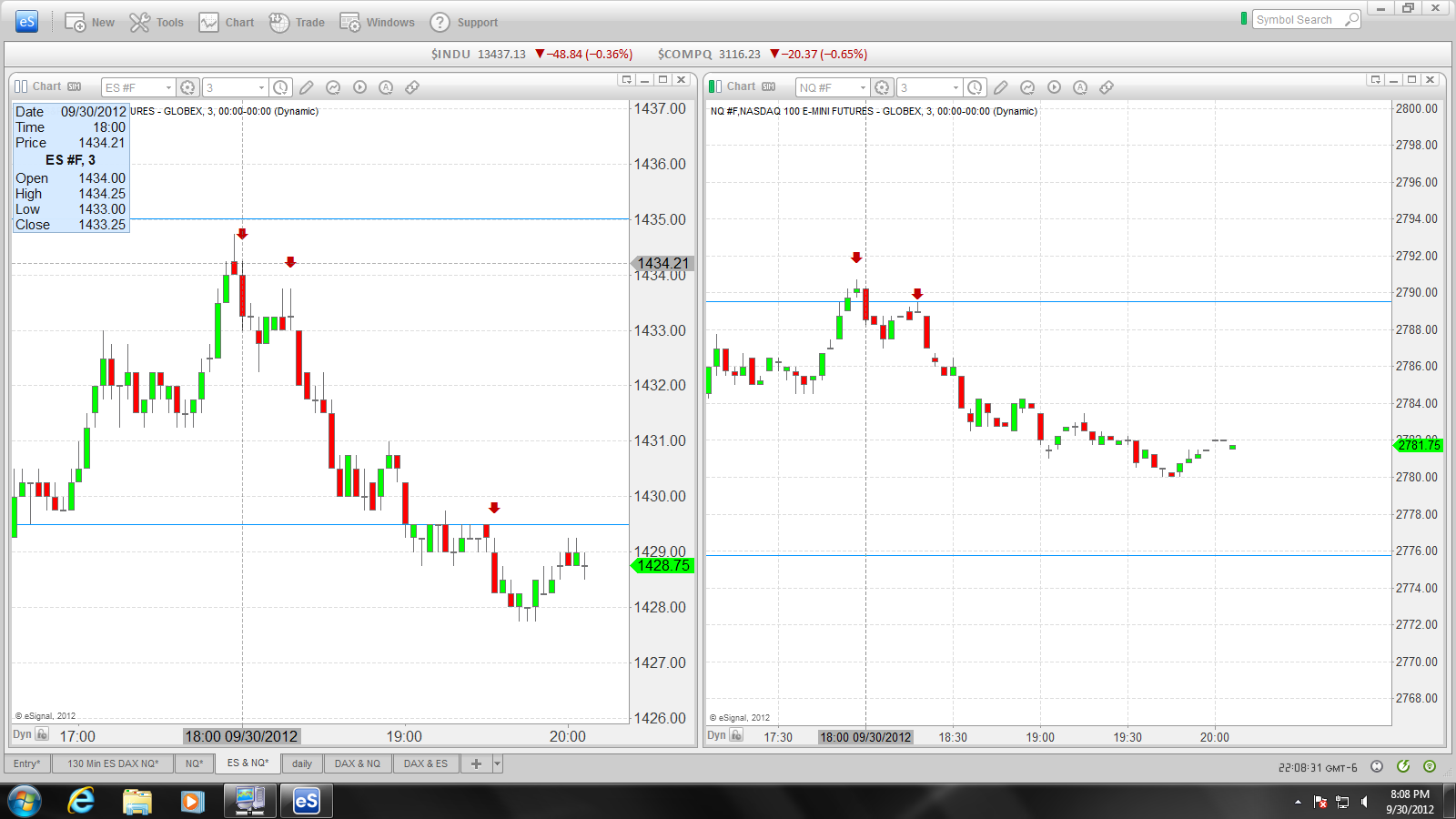Expand the page tabs list dropdown arrow
The width and height of the screenshot is (1456, 819).
pyautogui.click(x=498, y=763)
